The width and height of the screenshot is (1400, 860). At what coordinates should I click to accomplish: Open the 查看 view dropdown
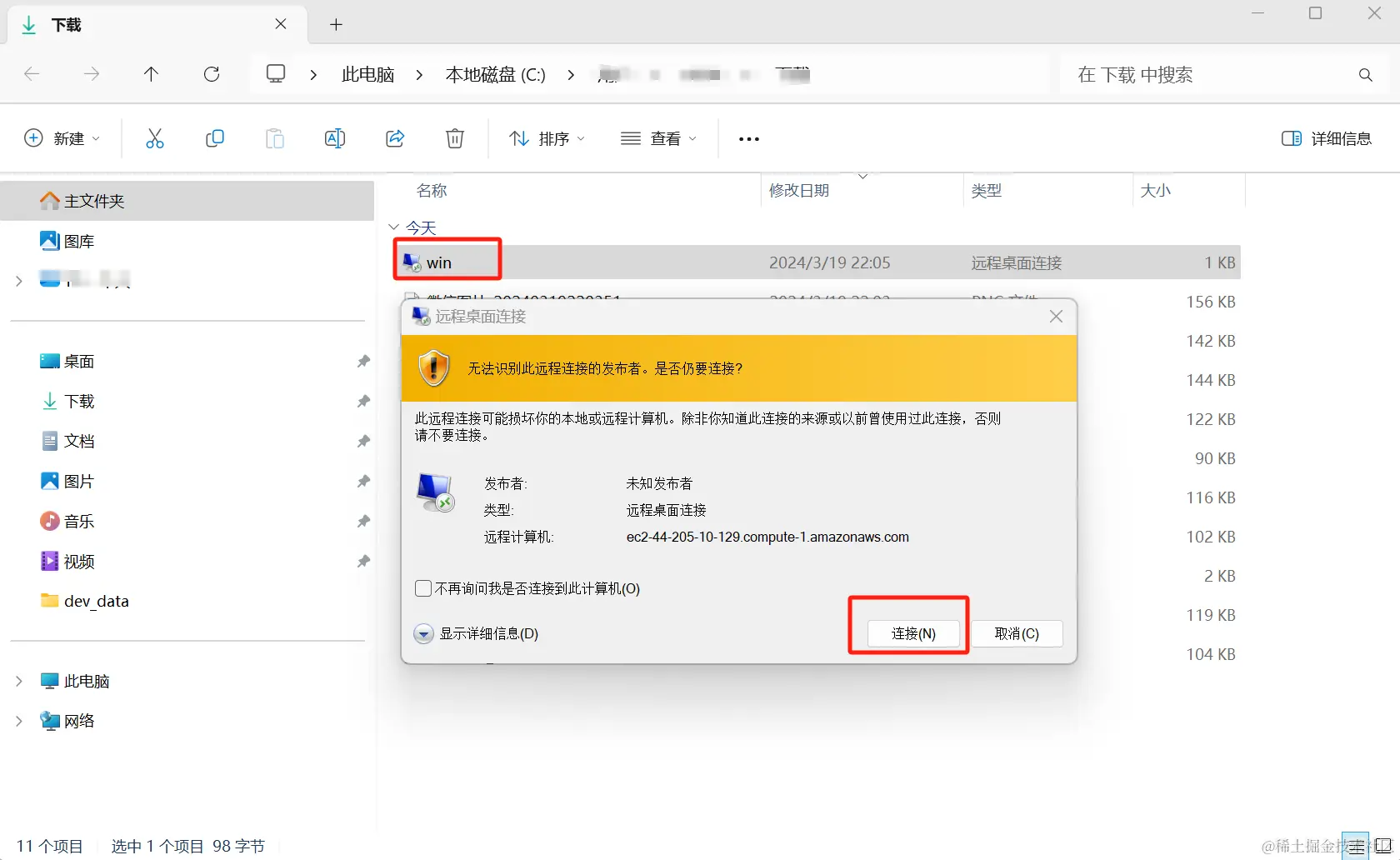(657, 138)
